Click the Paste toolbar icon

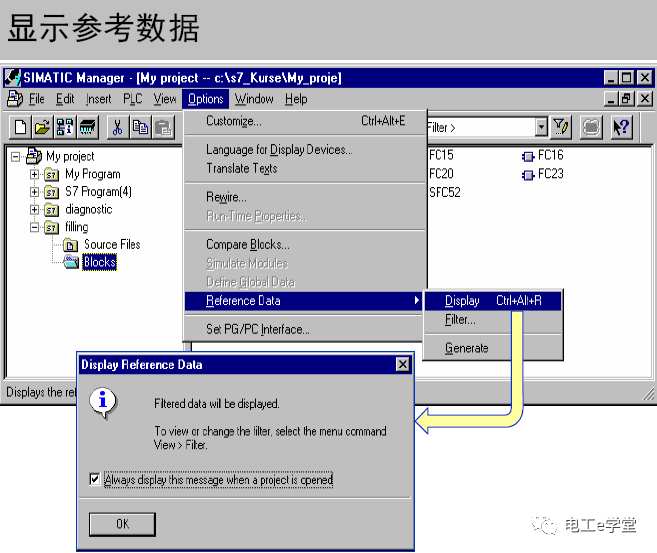coord(163,127)
